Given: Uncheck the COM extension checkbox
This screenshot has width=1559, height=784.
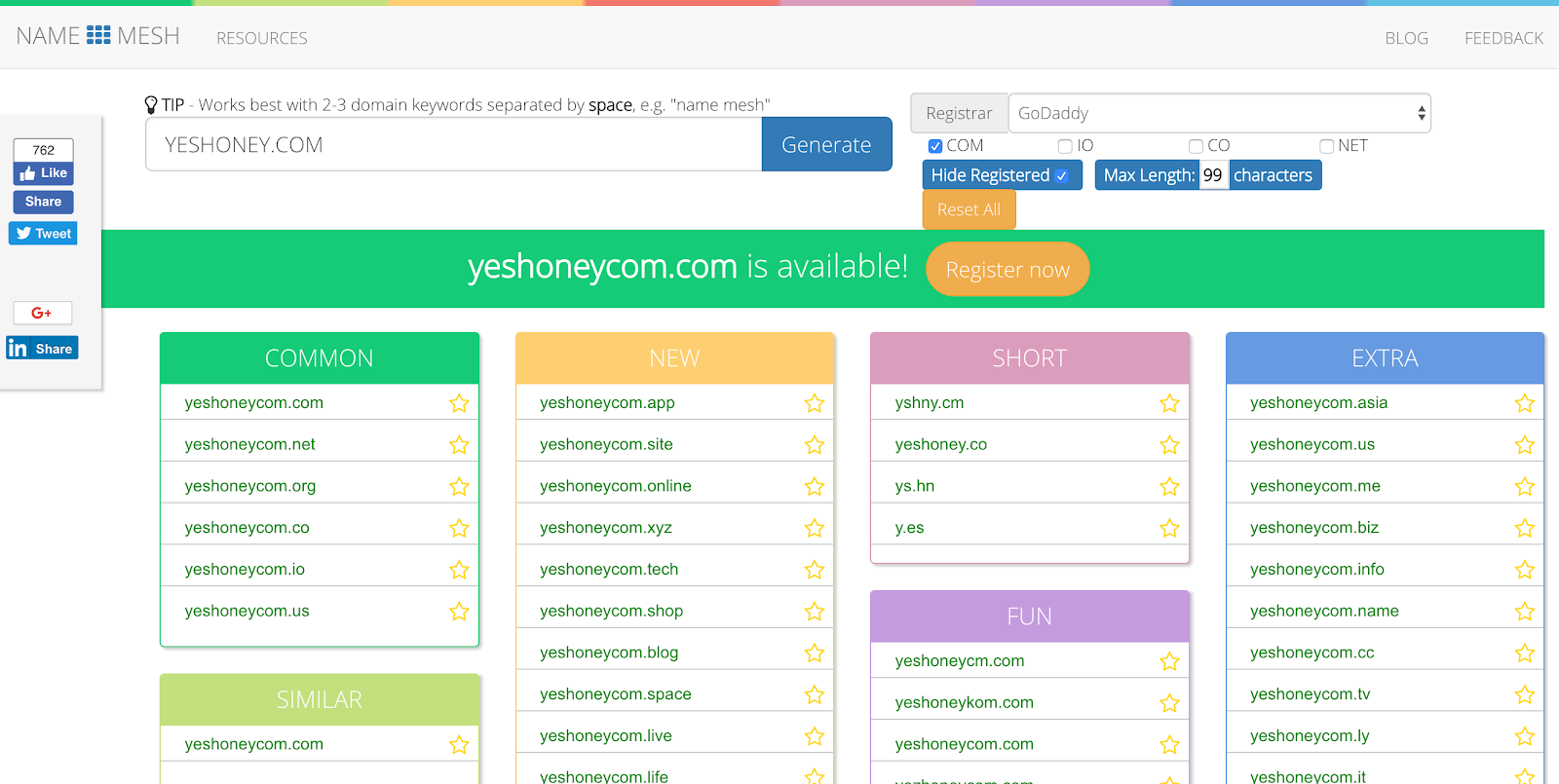Looking at the screenshot, I should [x=935, y=146].
